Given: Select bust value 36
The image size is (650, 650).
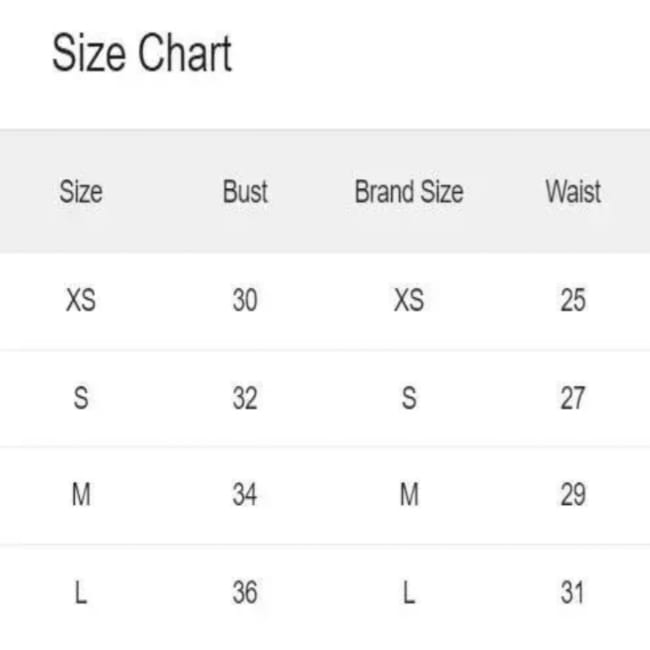Looking at the screenshot, I should coord(245,593).
